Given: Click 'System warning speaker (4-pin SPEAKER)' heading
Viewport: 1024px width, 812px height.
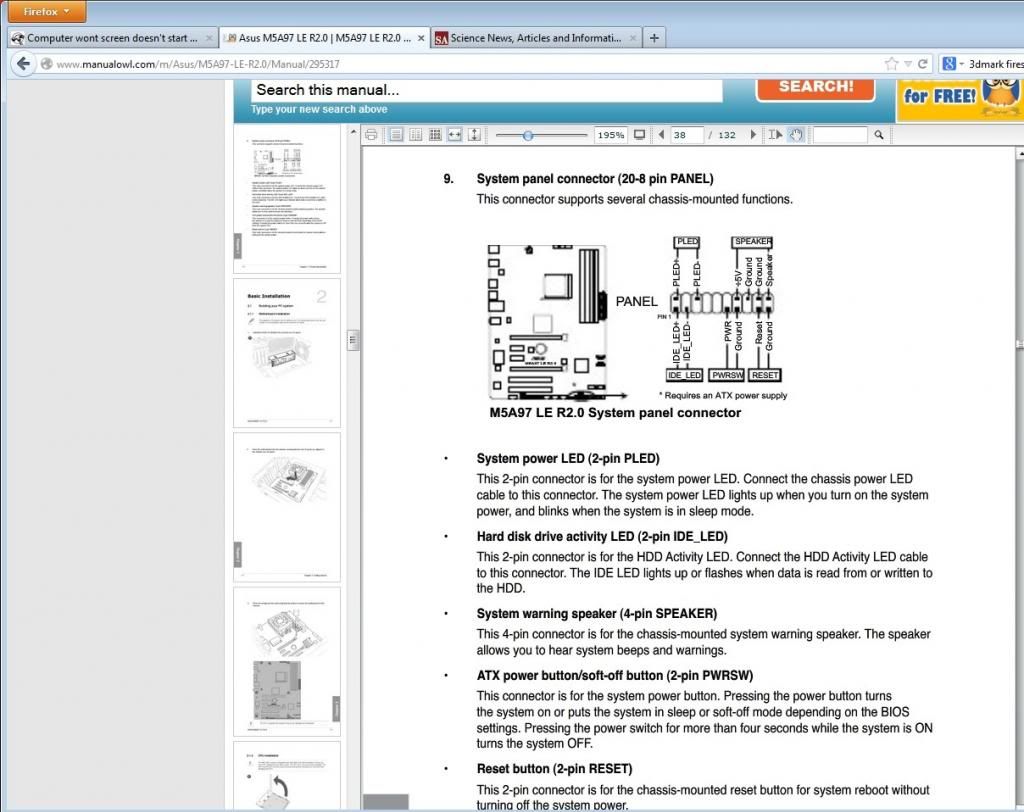Looking at the screenshot, I should (596, 614).
